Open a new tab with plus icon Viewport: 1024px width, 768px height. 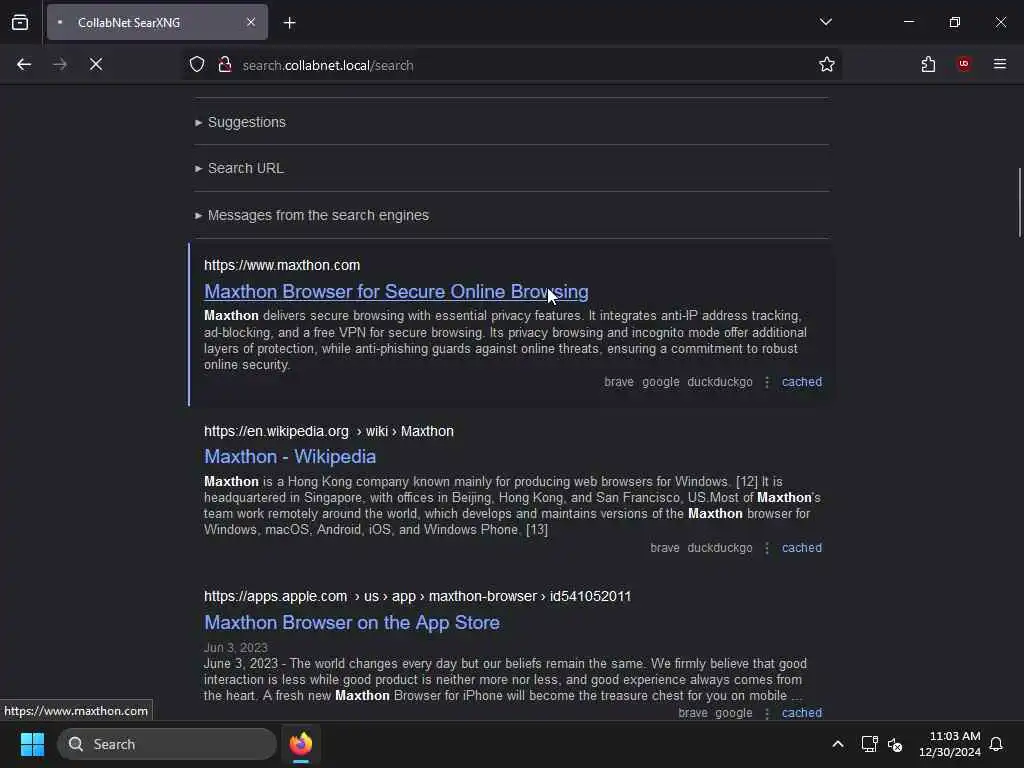tap(289, 23)
